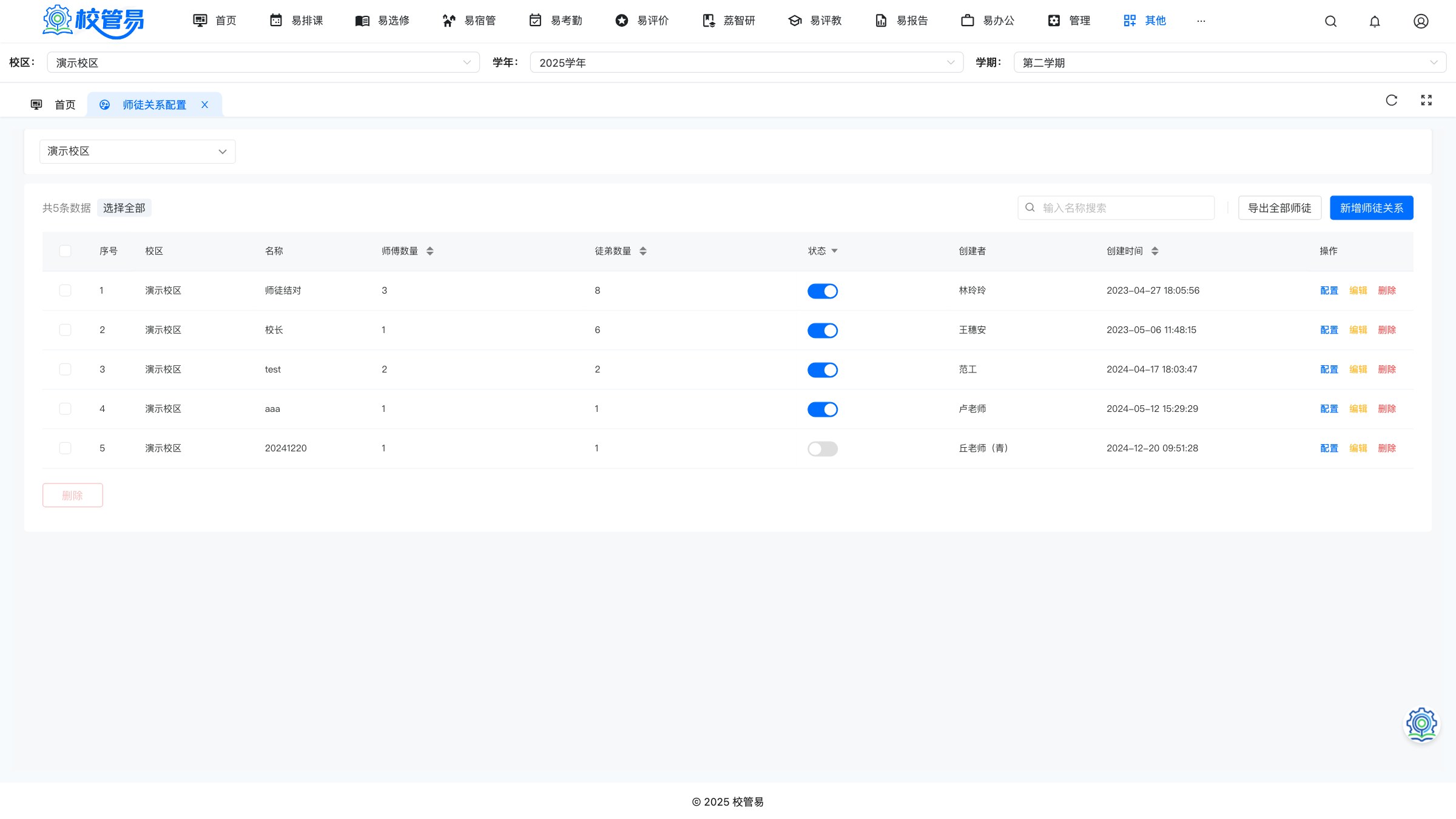Open 易评教 module
This screenshot has width=1456, height=819.
814,21
